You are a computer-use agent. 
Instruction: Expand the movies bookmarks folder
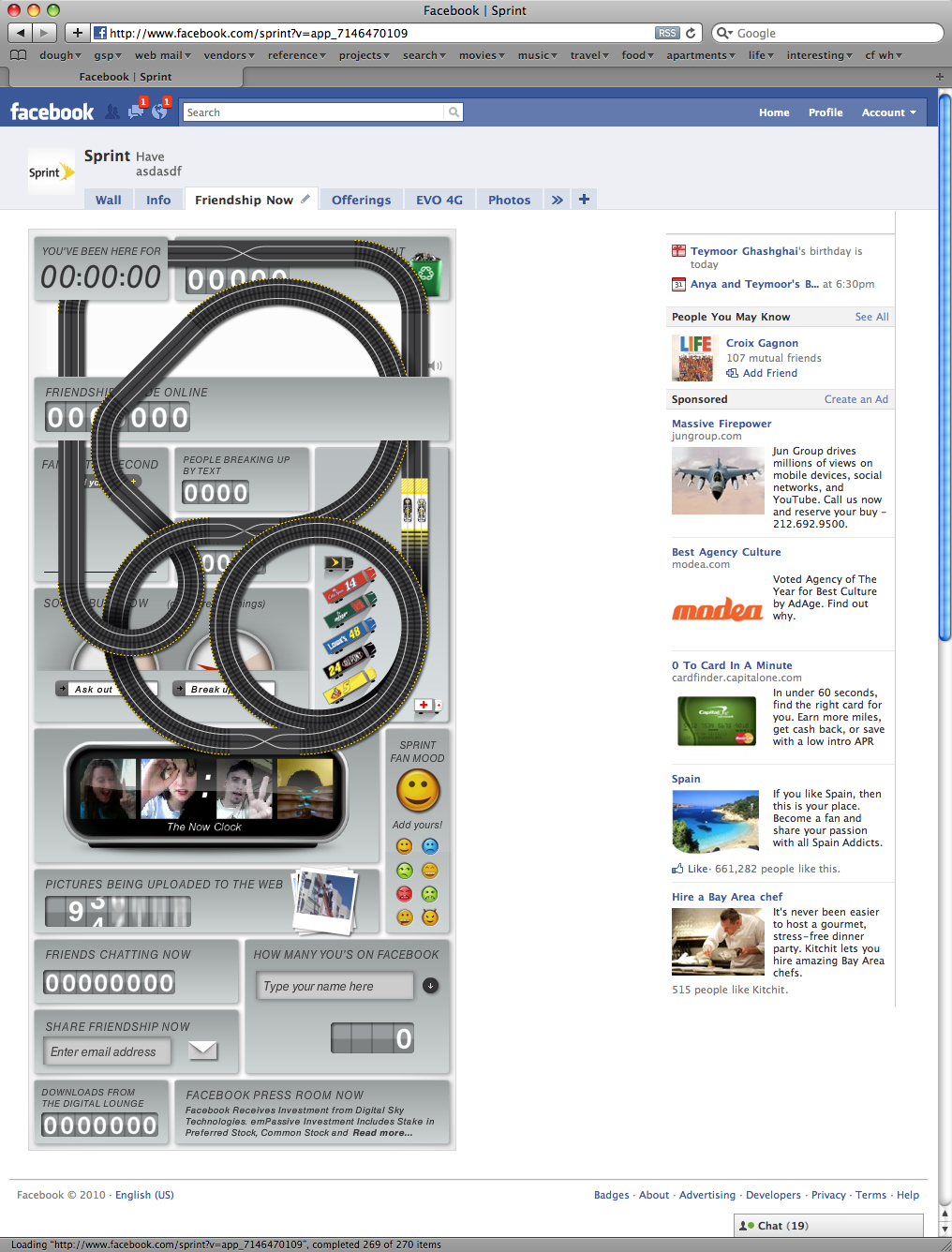[482, 55]
